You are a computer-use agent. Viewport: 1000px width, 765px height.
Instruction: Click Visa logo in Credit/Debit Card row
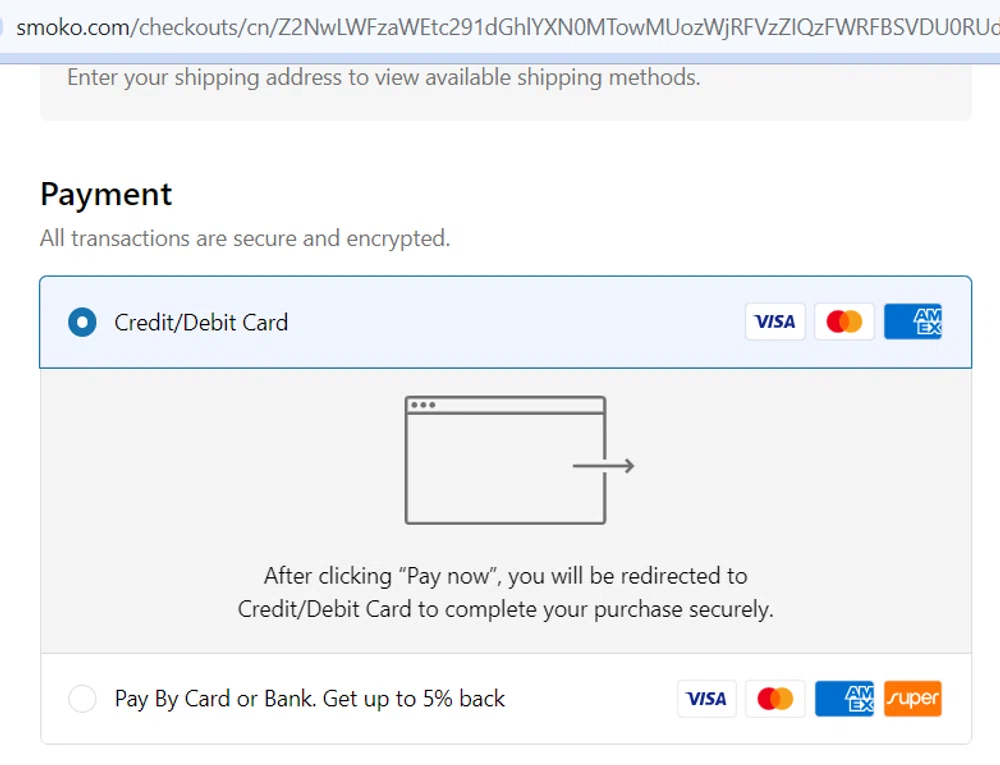tap(775, 322)
